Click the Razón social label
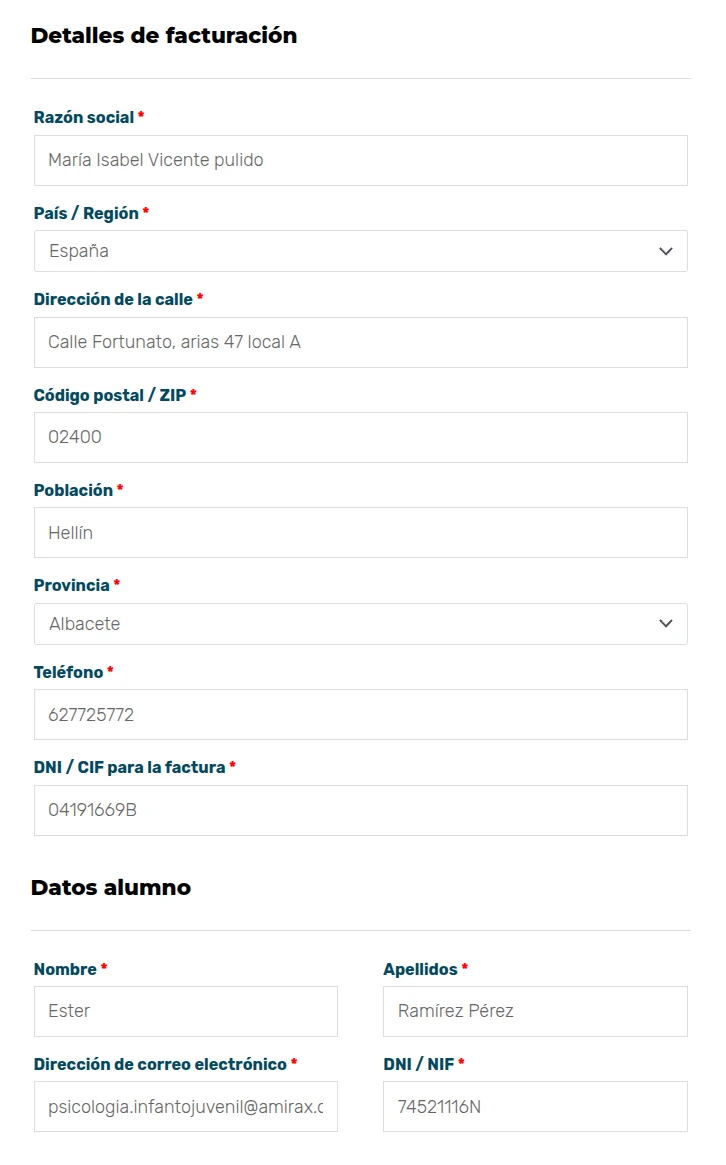 [x=84, y=117]
